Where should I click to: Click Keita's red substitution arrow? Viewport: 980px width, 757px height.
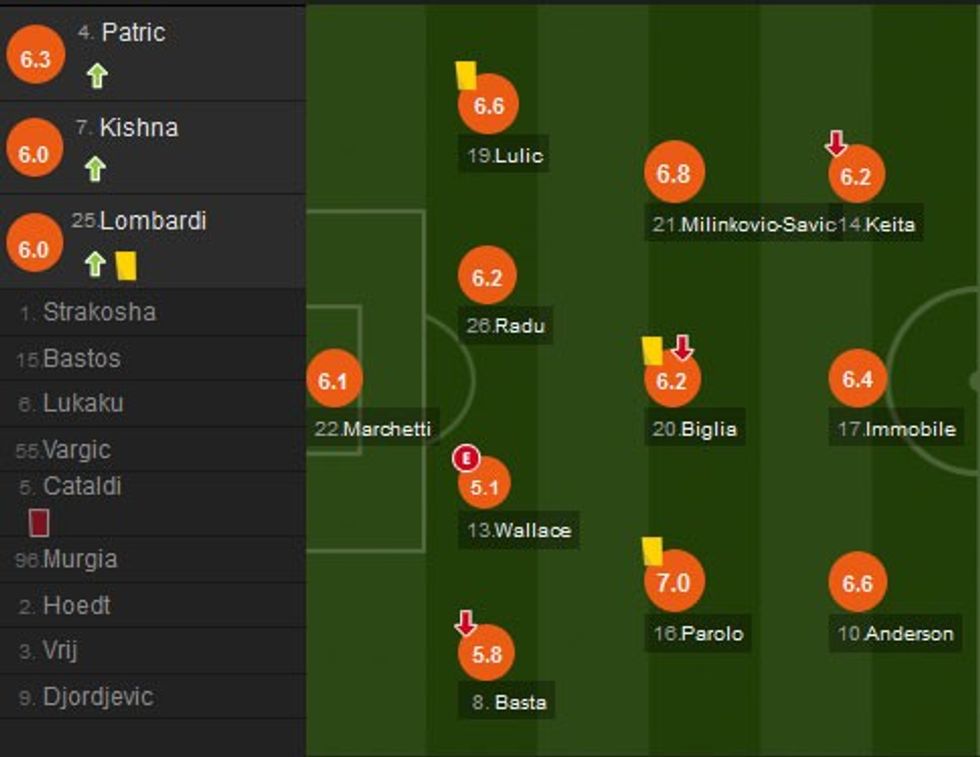click(x=835, y=145)
